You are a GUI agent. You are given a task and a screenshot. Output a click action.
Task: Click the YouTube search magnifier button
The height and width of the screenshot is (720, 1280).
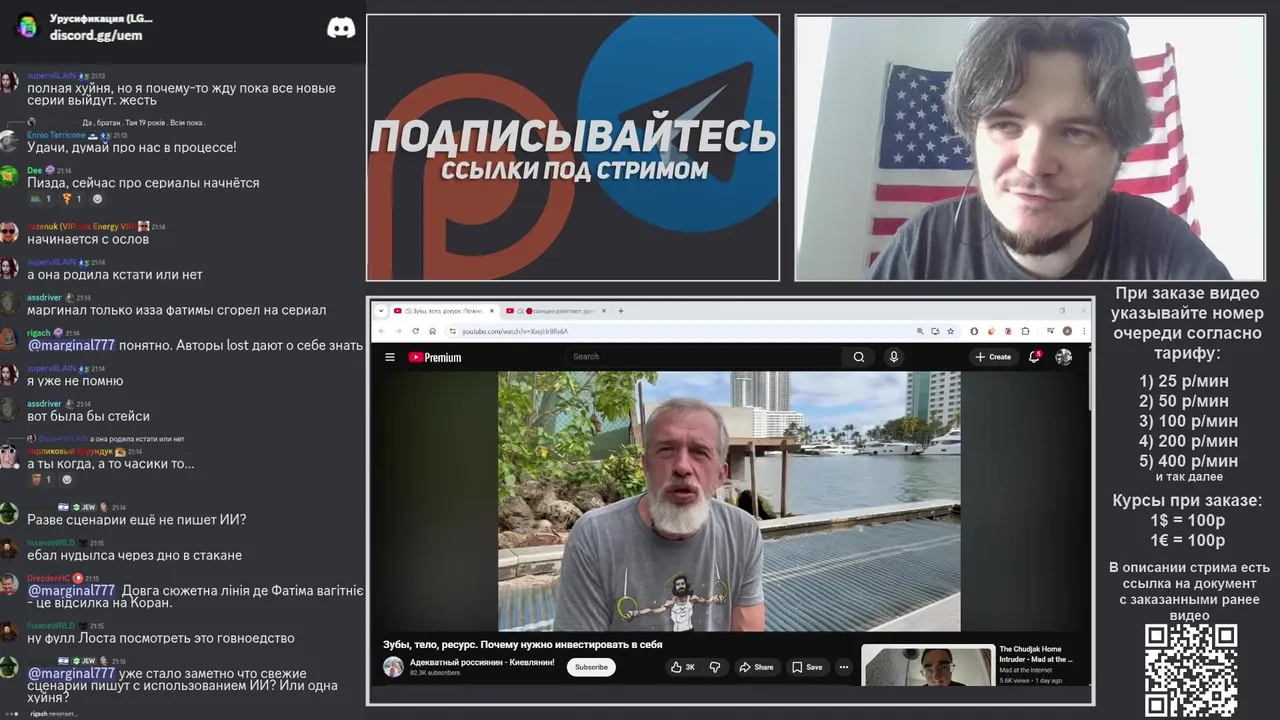pyautogui.click(x=859, y=357)
